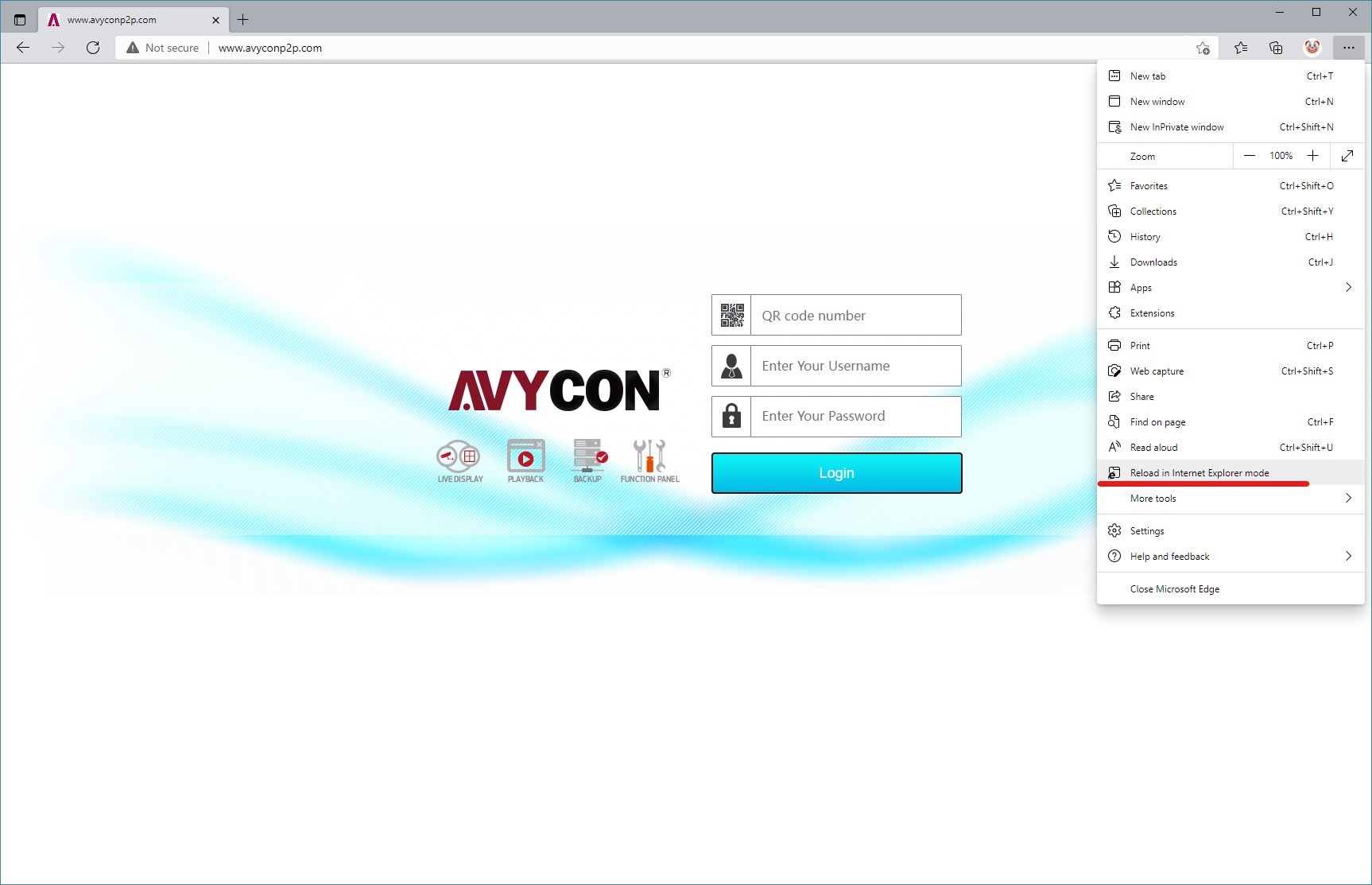1372x885 pixels.
Task: Expand Help and feedback submenu
Action: click(x=1231, y=557)
